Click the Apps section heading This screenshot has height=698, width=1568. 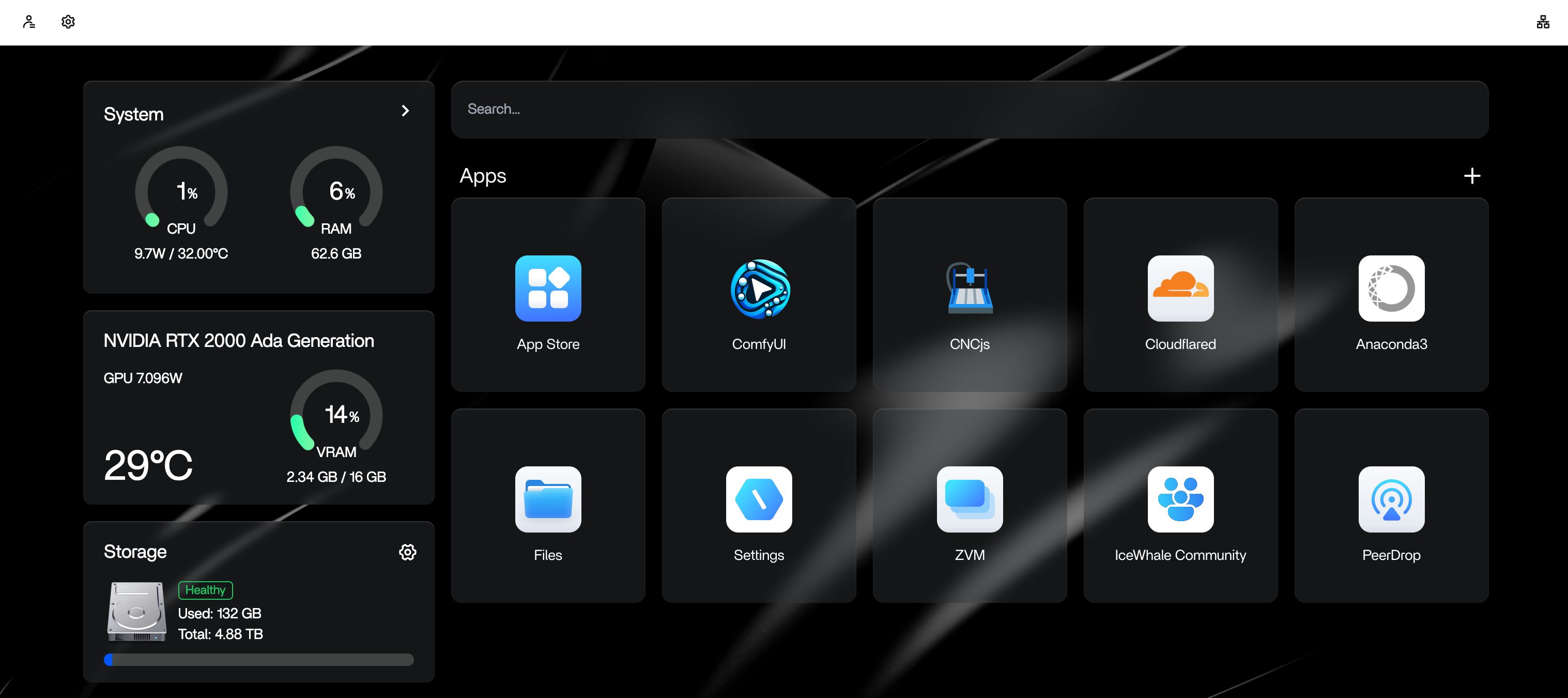pyautogui.click(x=483, y=176)
